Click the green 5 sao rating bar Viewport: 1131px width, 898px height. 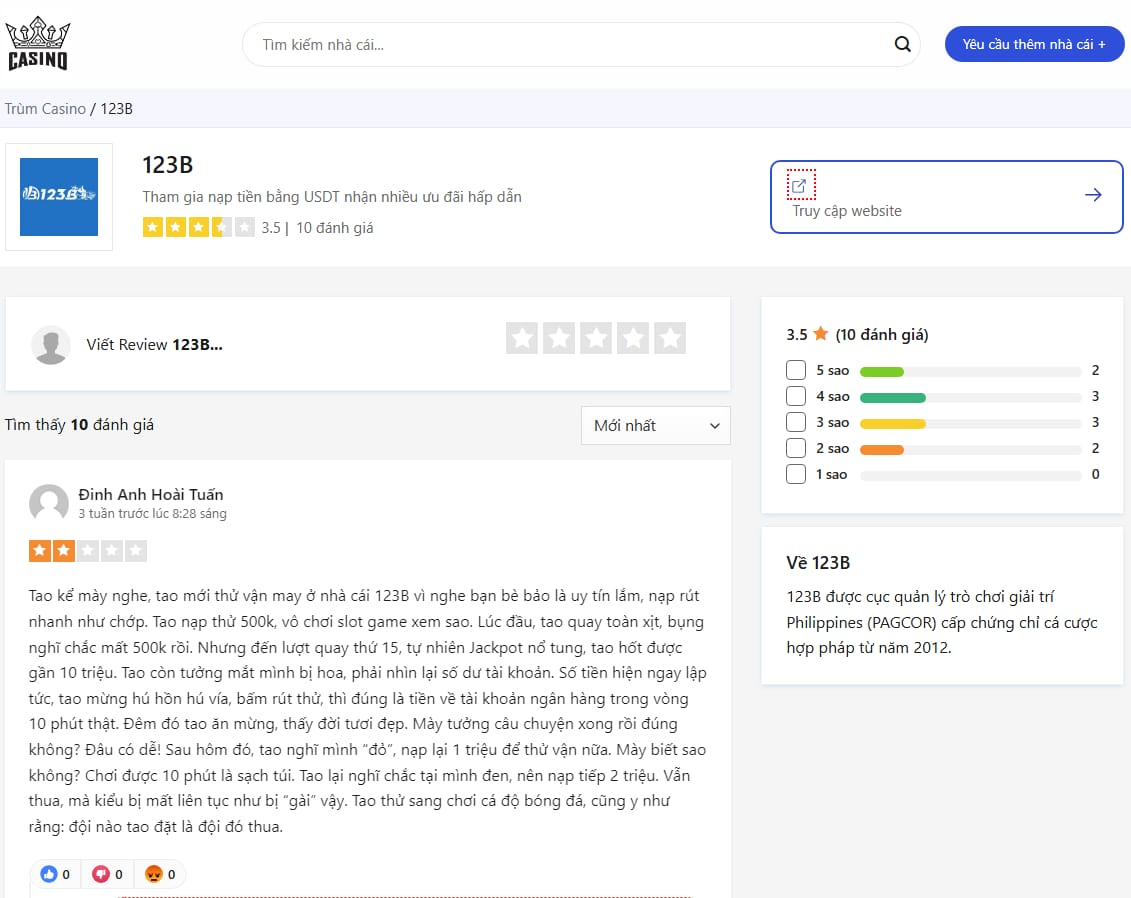882,371
